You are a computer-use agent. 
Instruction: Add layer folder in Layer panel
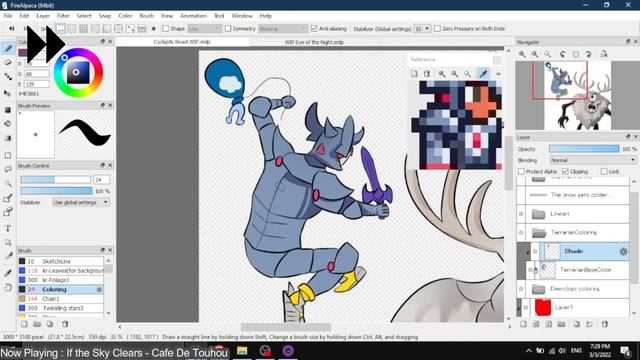coord(562,324)
